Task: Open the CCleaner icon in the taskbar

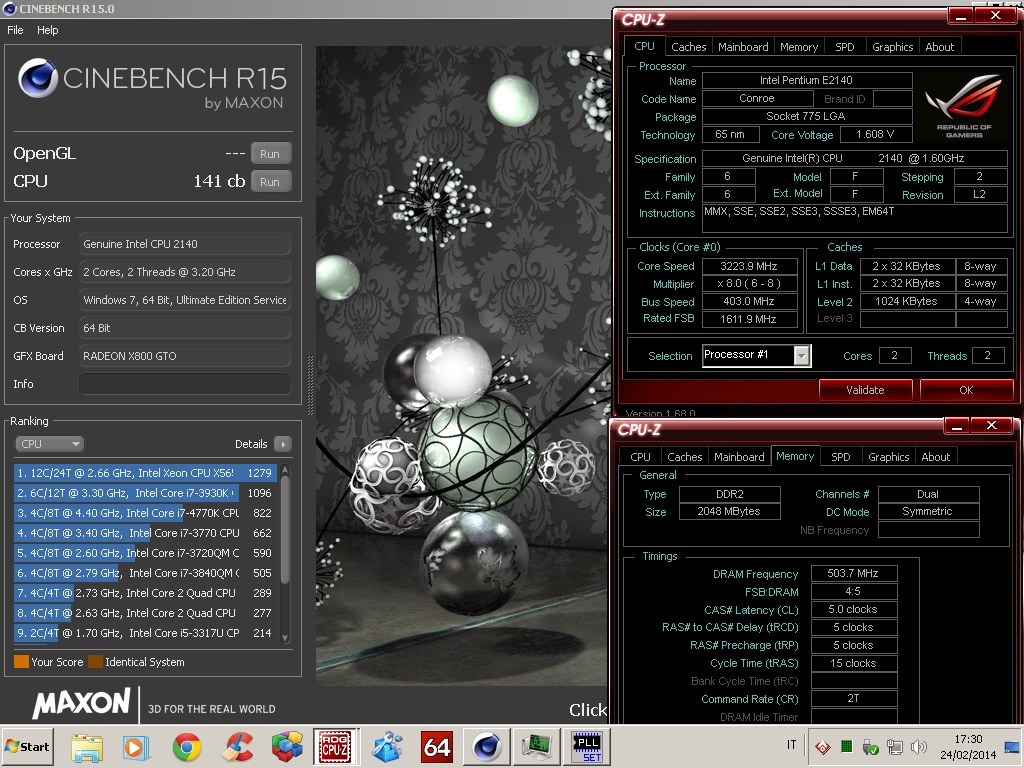Action: pos(236,747)
